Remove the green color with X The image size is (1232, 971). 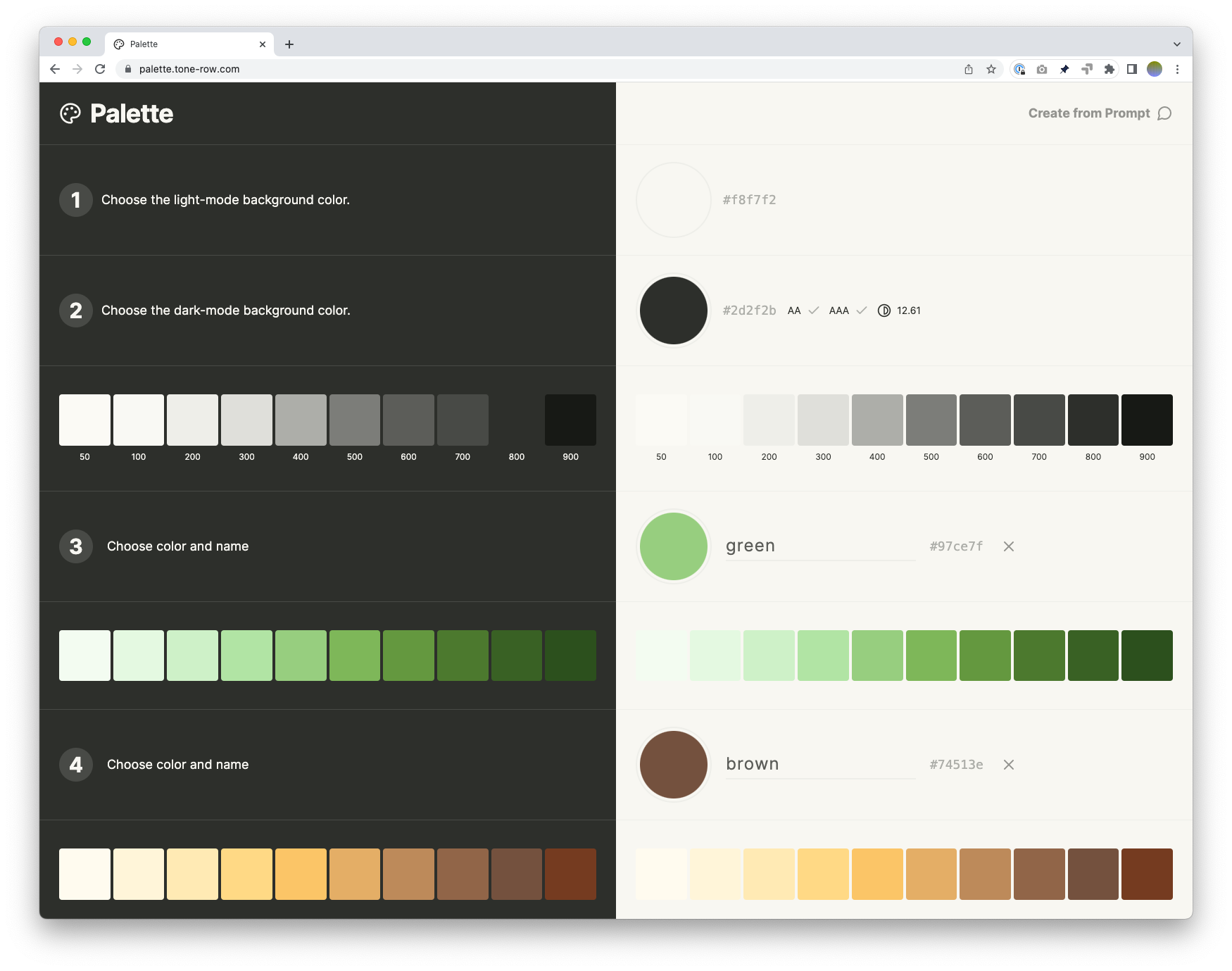1009,546
